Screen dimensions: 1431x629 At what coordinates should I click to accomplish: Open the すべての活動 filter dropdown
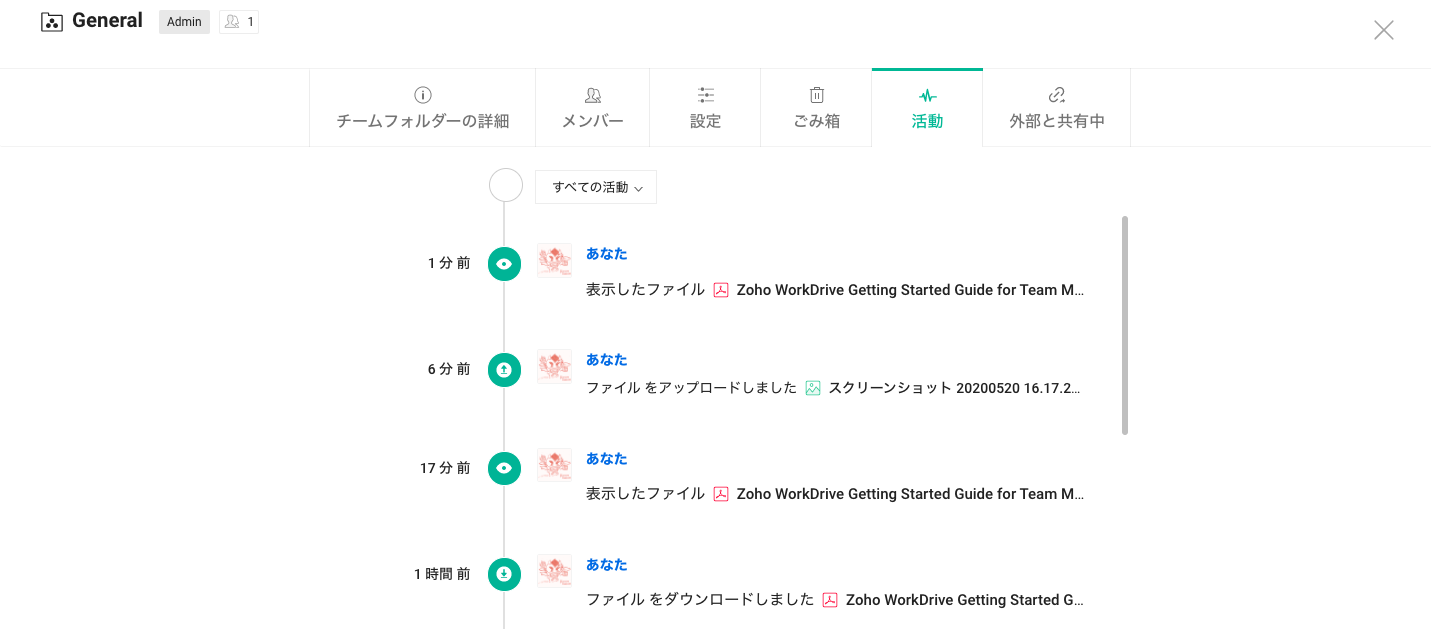596,187
